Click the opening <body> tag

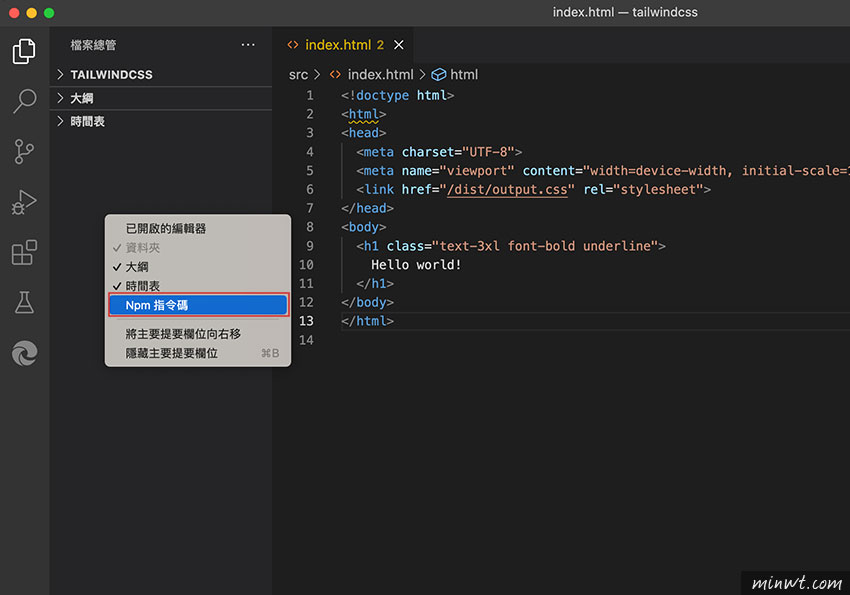pyautogui.click(x=364, y=227)
